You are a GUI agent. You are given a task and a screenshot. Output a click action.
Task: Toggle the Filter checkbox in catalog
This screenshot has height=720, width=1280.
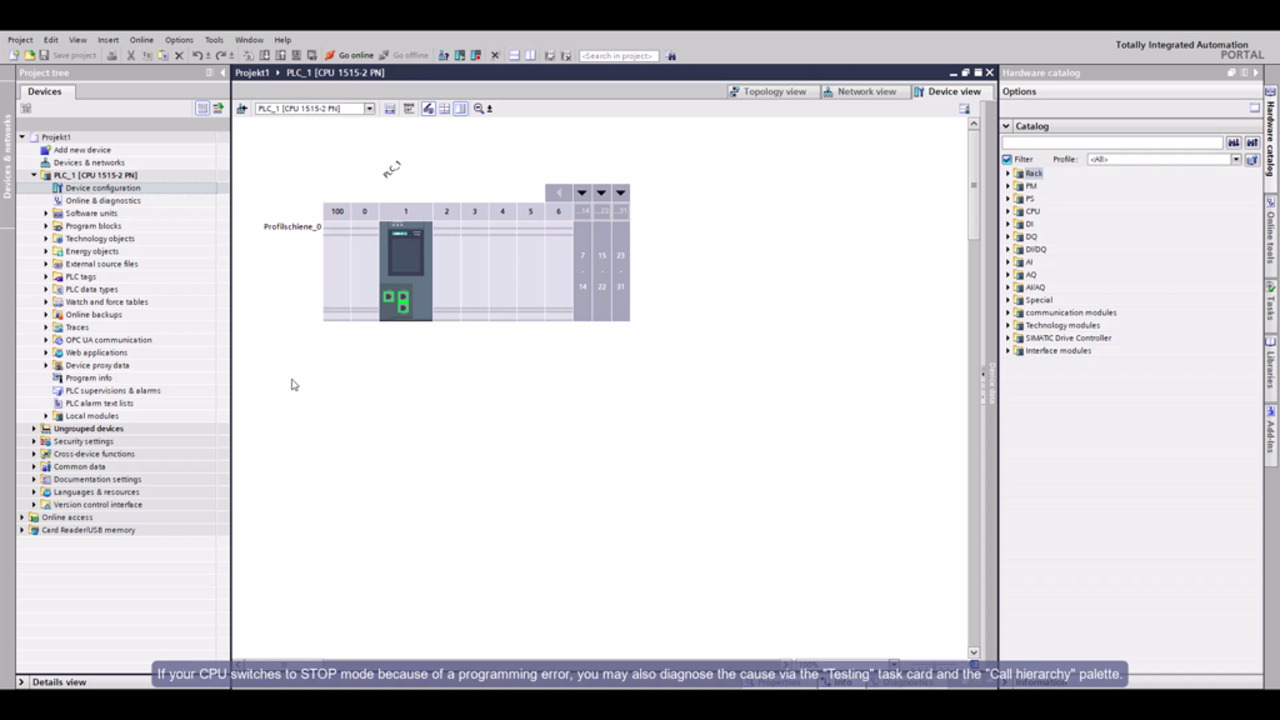(1007, 159)
